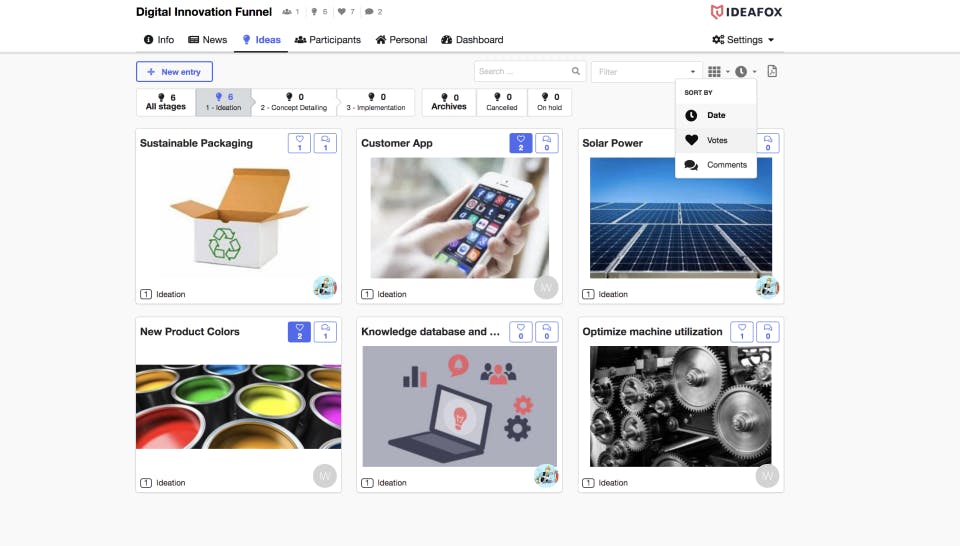Open comments on Optimize machine utilization
The width and height of the screenshot is (960, 546).
pos(768,332)
